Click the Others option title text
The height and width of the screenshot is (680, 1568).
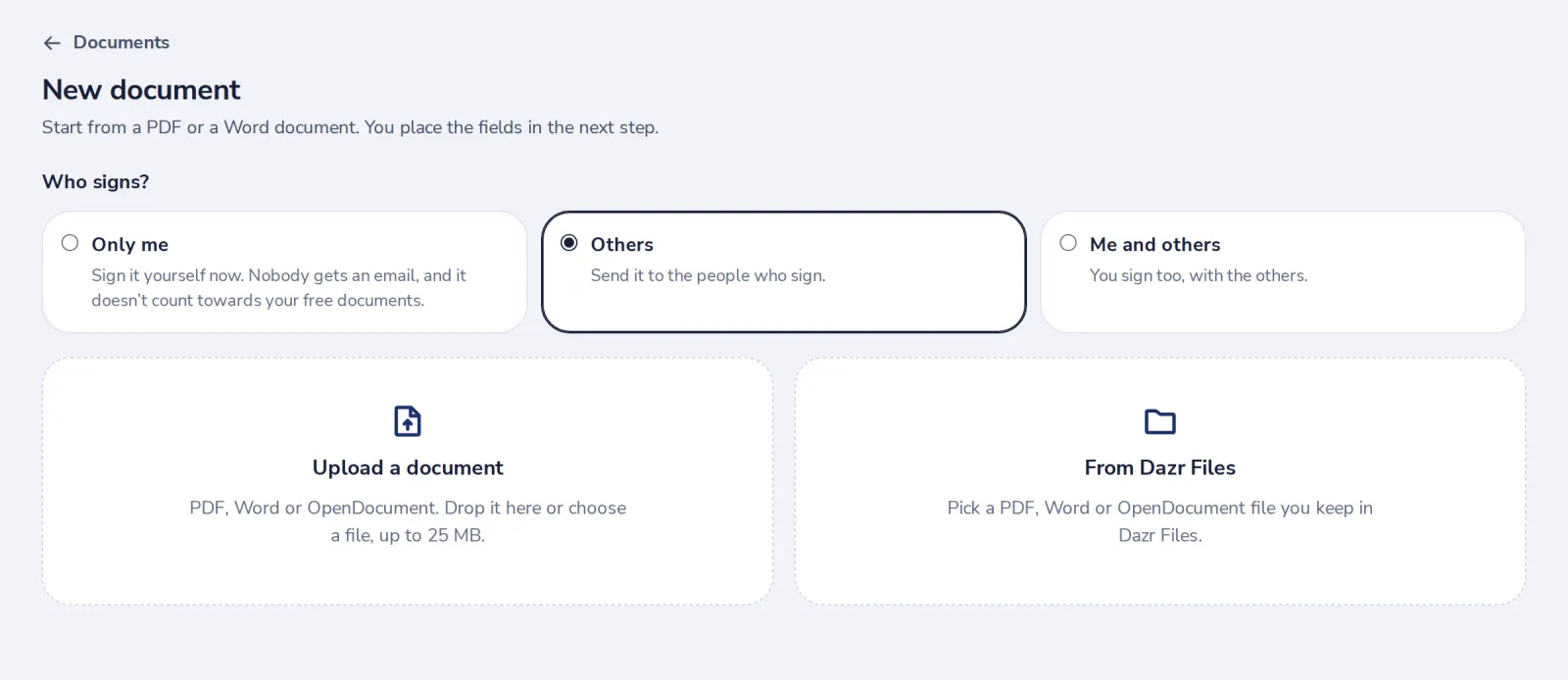tap(622, 245)
